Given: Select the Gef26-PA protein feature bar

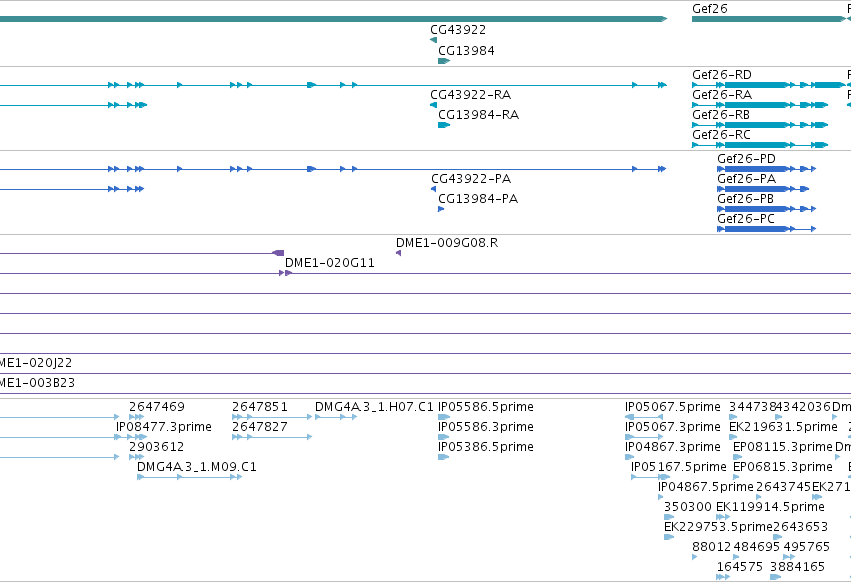Looking at the screenshot, I should pos(763,189).
